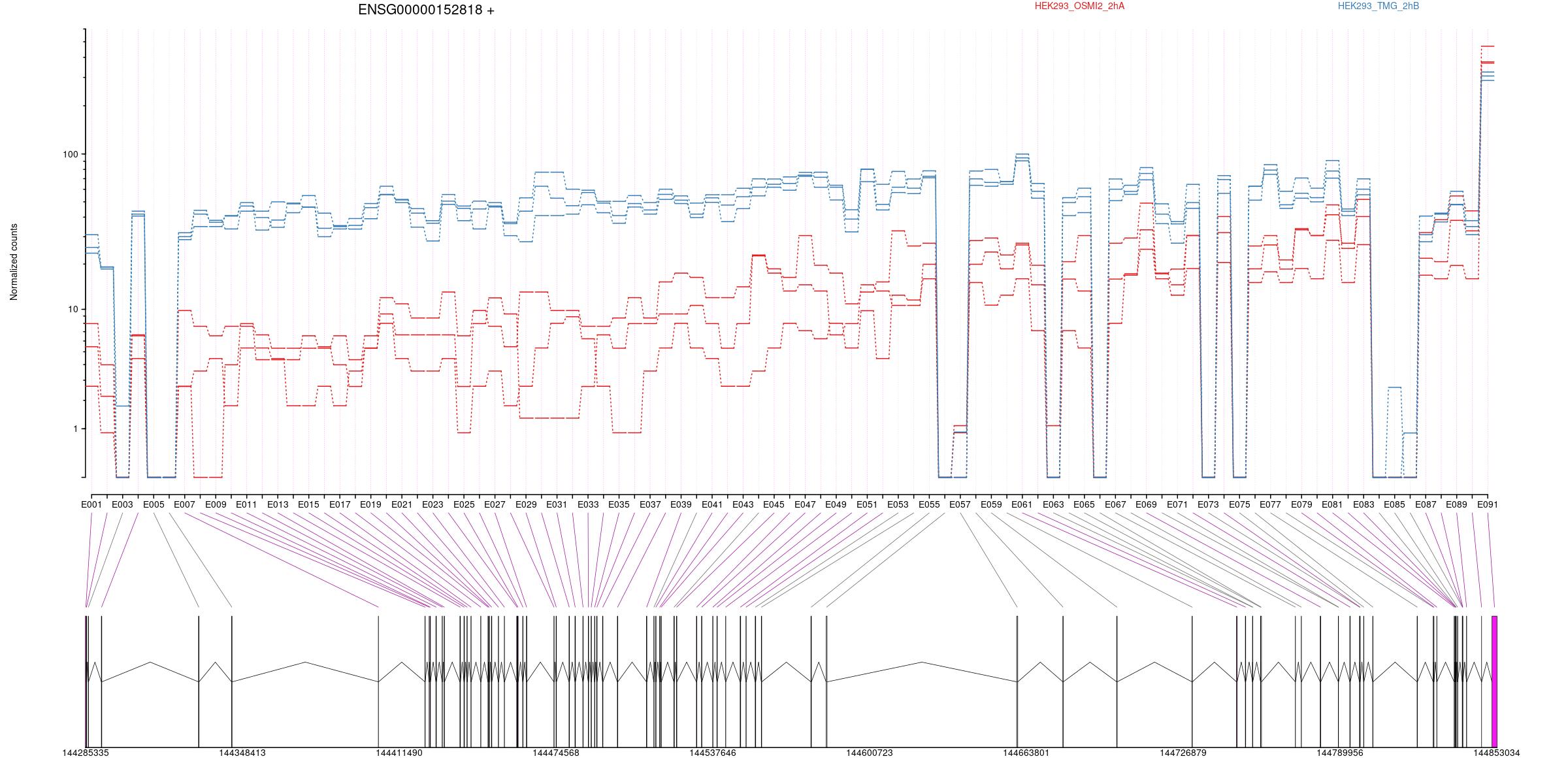Viewport: 1568px width, 784px height.
Task: Click exon label E069
Action: pos(1147,504)
